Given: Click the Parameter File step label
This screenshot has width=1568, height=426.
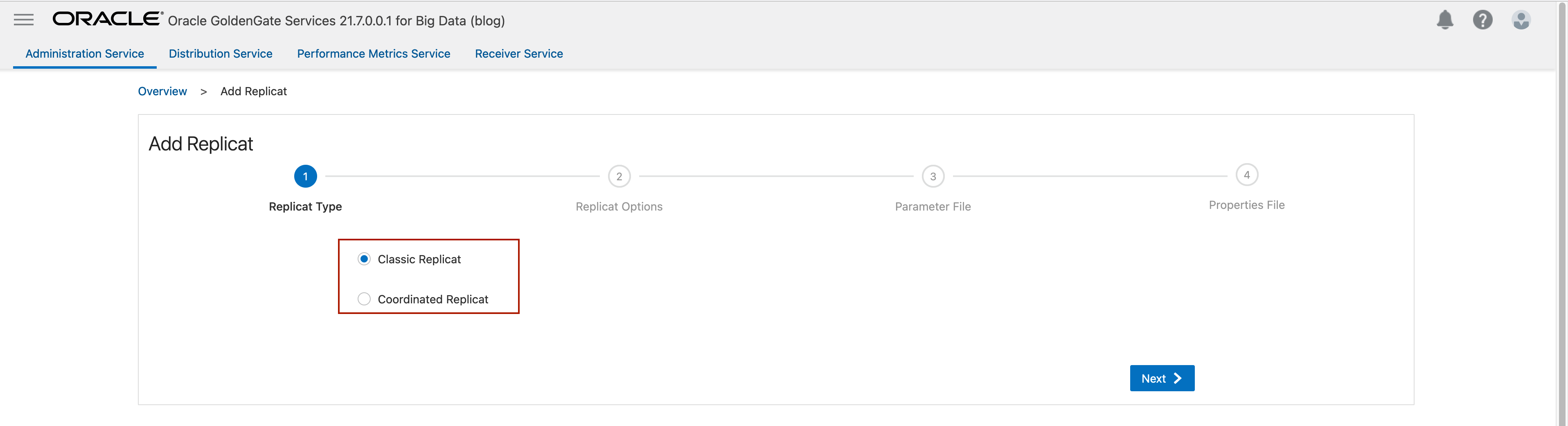Looking at the screenshot, I should 933,206.
